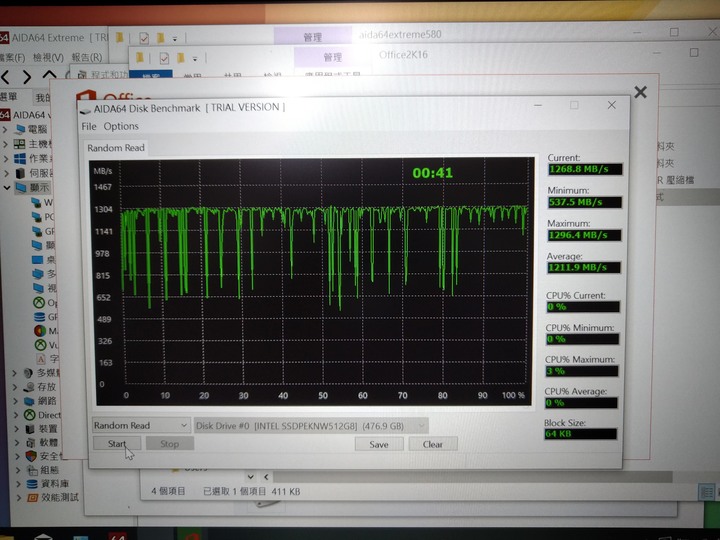Image resolution: width=720 pixels, height=540 pixels.
Task: Click the 'PC' child item icon under 顯示
Action: click(37, 216)
